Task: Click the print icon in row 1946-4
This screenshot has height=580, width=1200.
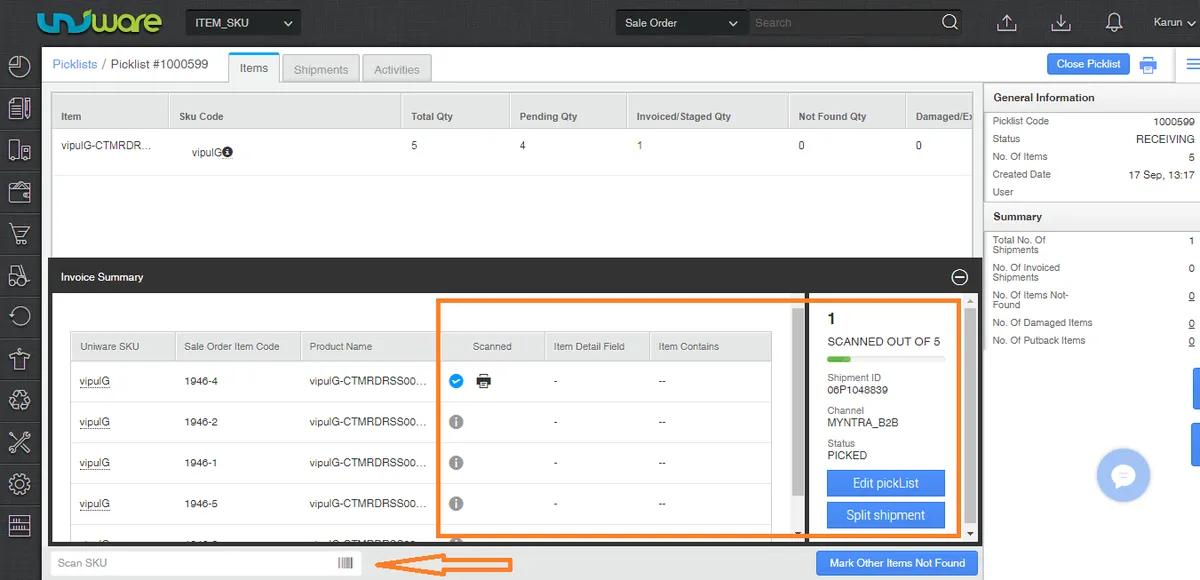Action: tap(484, 381)
